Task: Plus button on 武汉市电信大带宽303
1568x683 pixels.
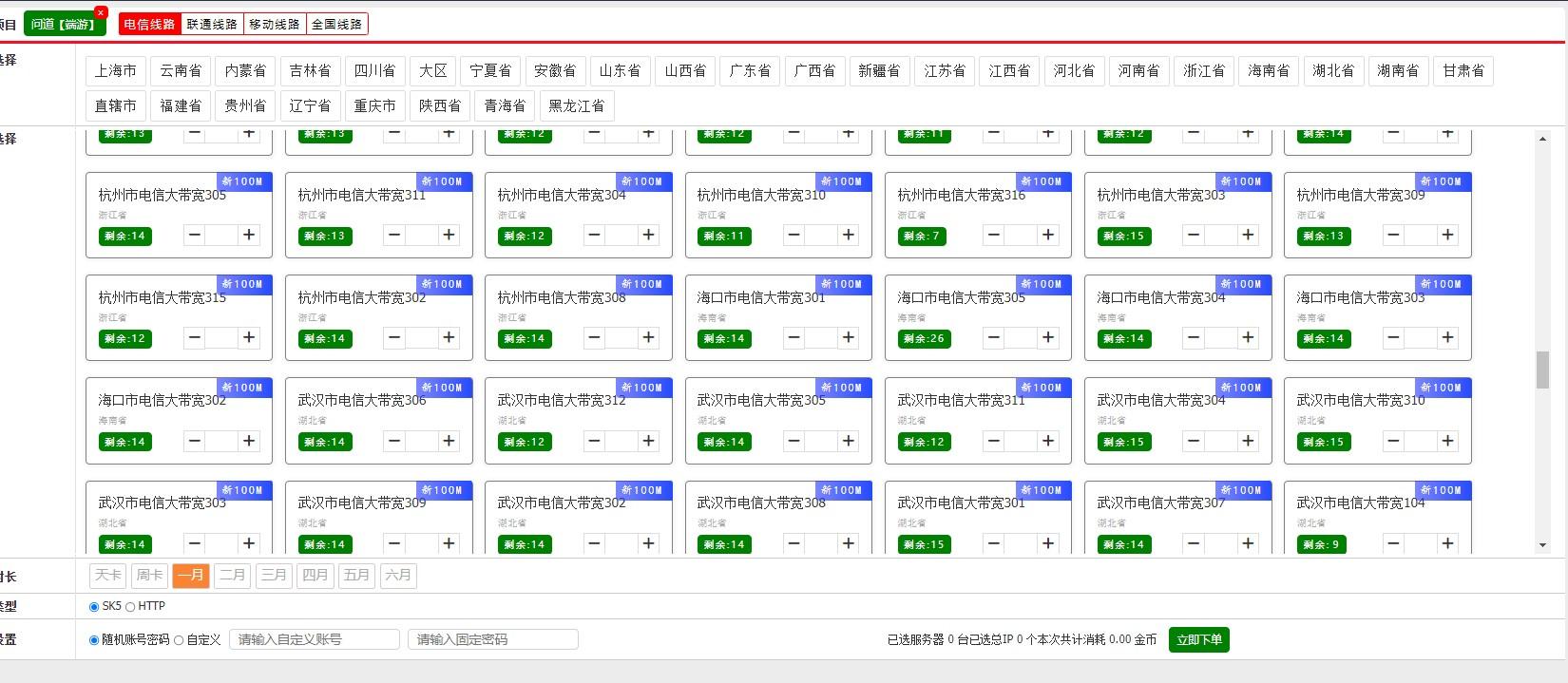Action: click(x=249, y=543)
